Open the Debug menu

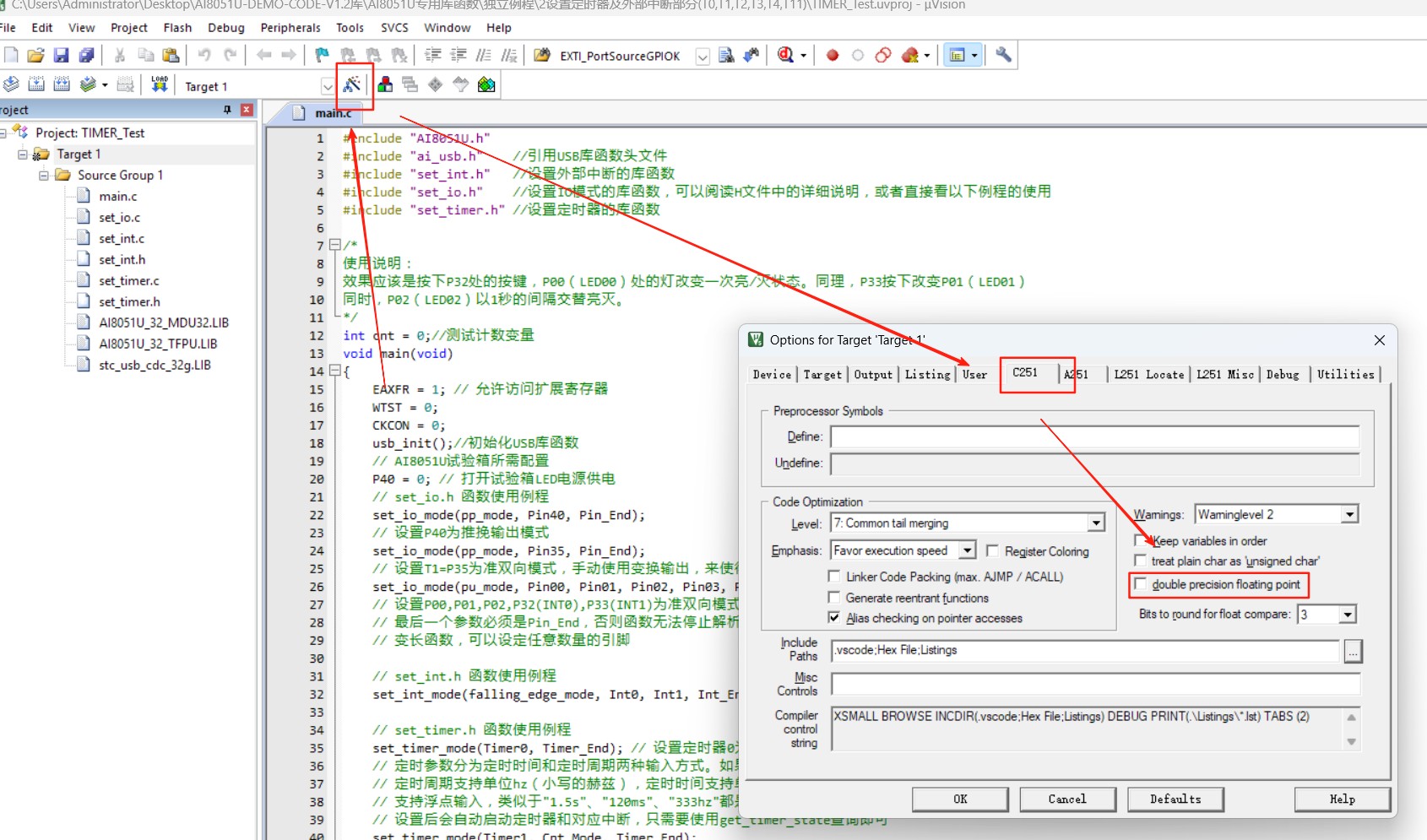pos(226,28)
